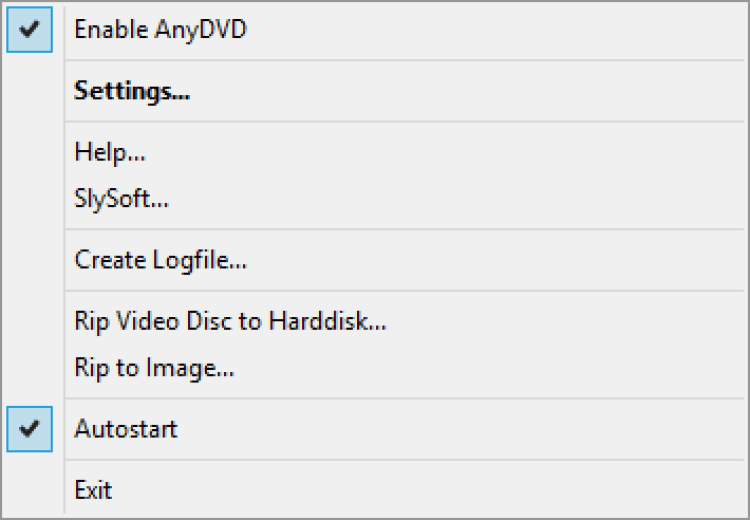Turn off the Autostart option
This screenshot has width=750, height=520.
click(126, 430)
